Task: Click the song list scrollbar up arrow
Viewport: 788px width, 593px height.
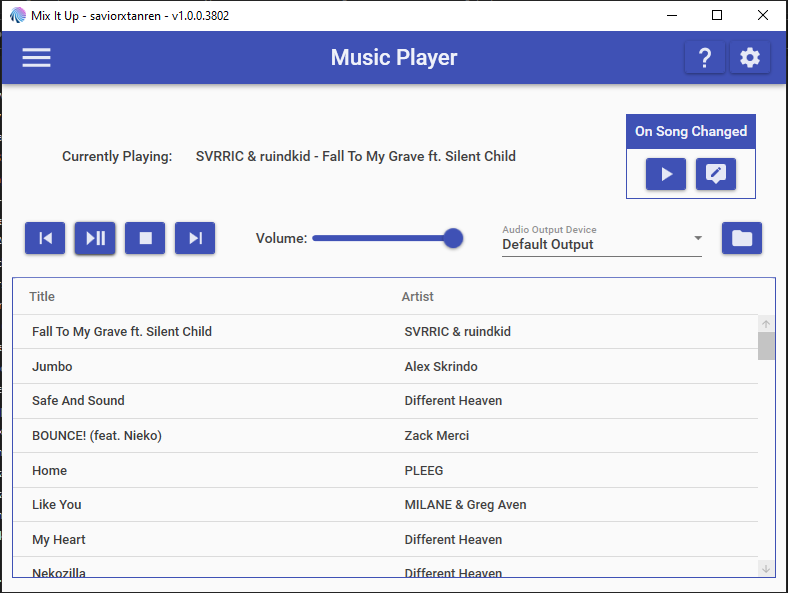Action: (x=766, y=324)
